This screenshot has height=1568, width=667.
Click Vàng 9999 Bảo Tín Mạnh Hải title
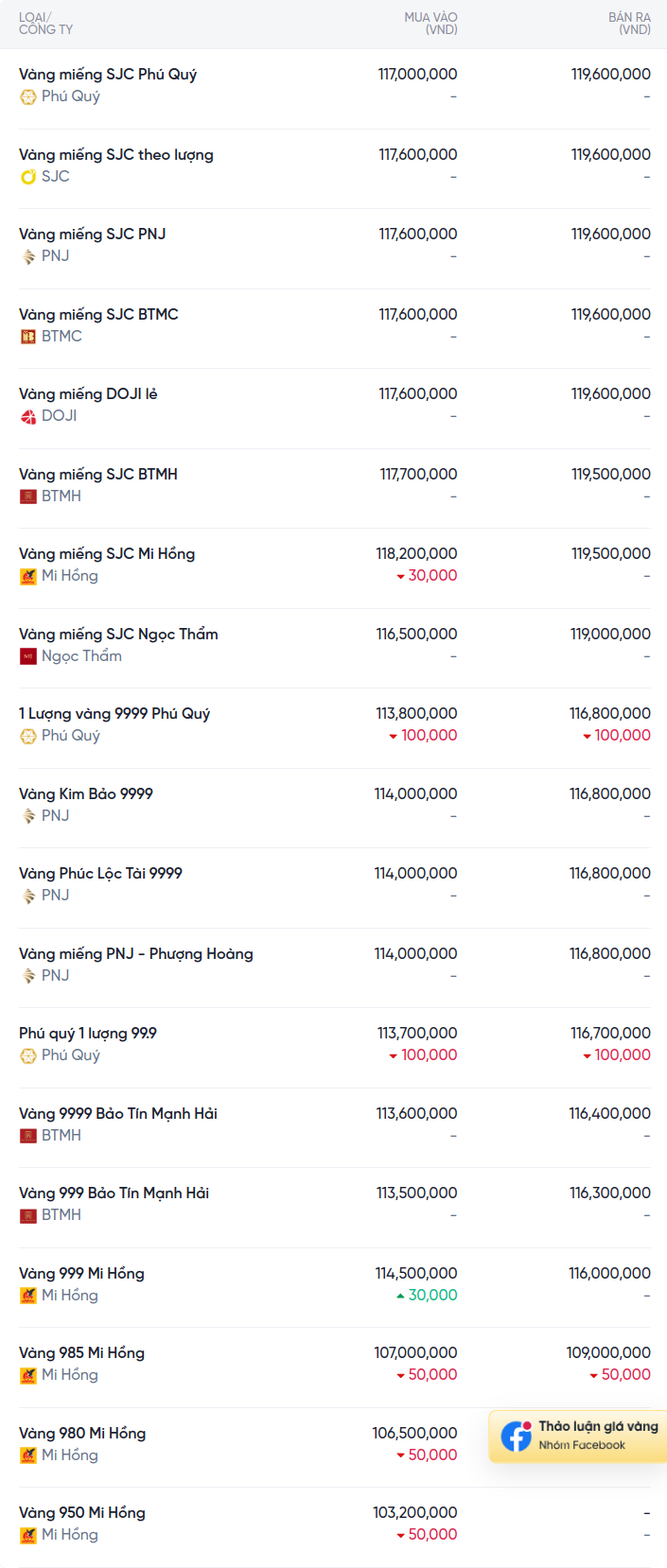[x=118, y=1113]
